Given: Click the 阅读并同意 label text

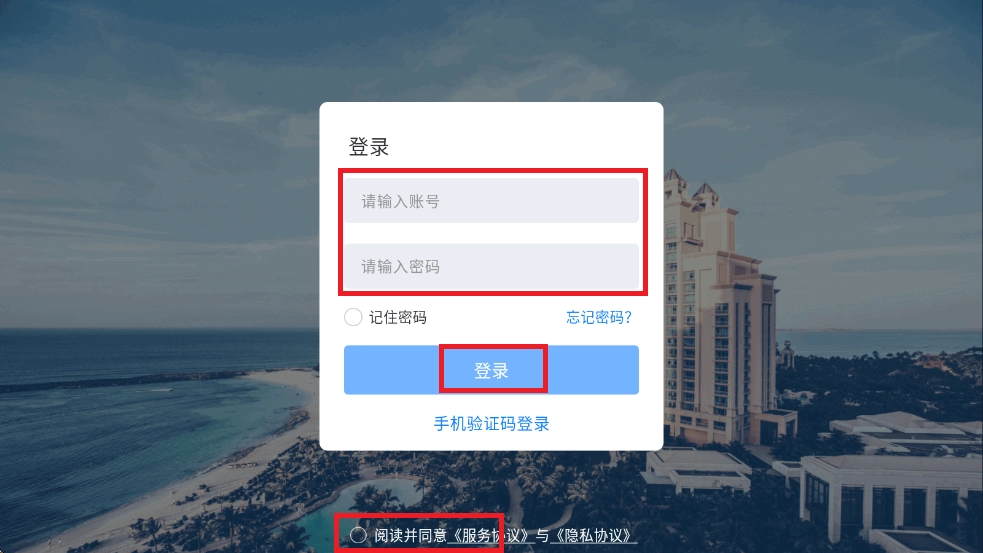Looking at the screenshot, I should [x=411, y=535].
